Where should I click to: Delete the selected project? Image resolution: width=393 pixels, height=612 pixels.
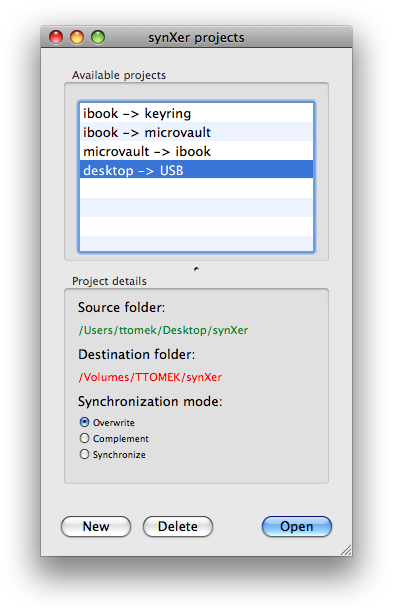point(178,526)
